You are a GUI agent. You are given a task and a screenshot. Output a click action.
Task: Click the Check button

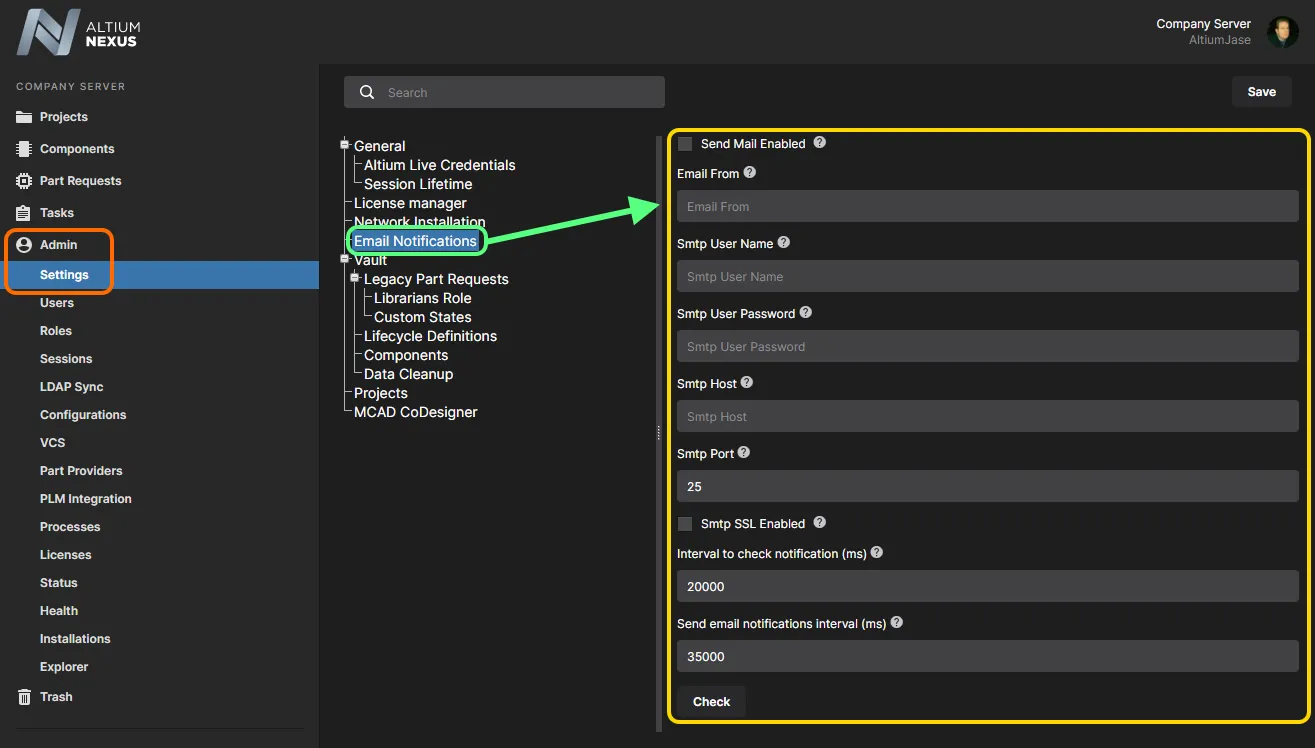coord(711,702)
